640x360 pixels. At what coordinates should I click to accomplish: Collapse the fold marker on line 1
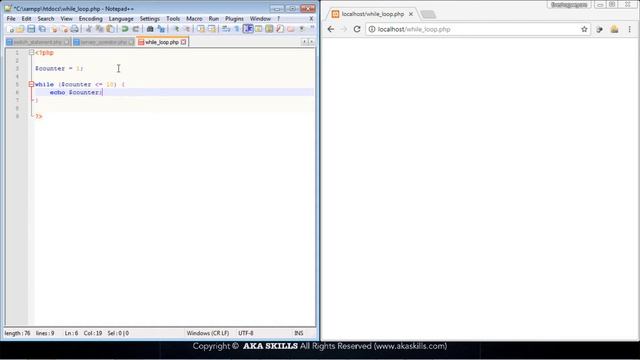(x=31, y=52)
